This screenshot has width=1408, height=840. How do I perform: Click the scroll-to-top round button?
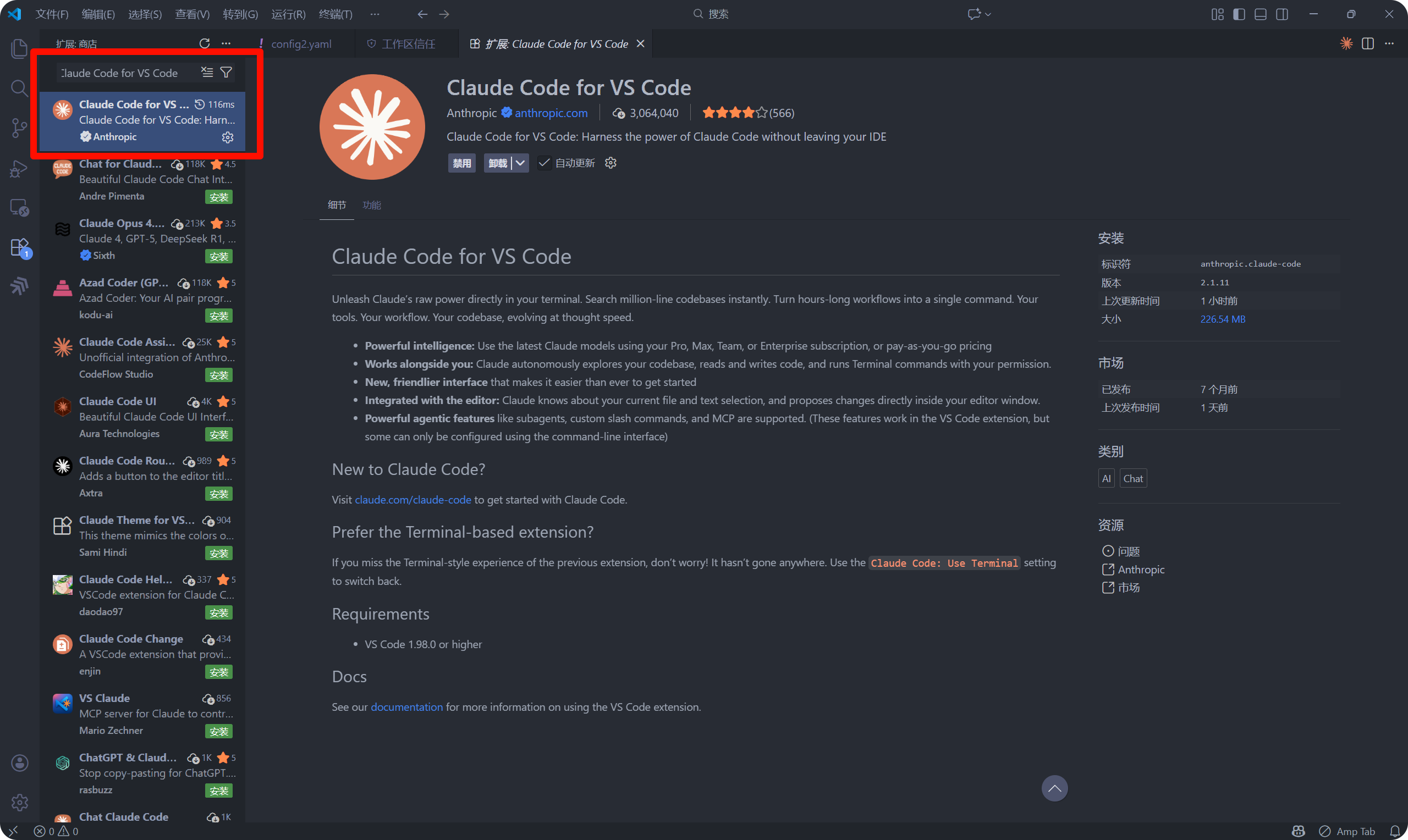[x=1054, y=788]
